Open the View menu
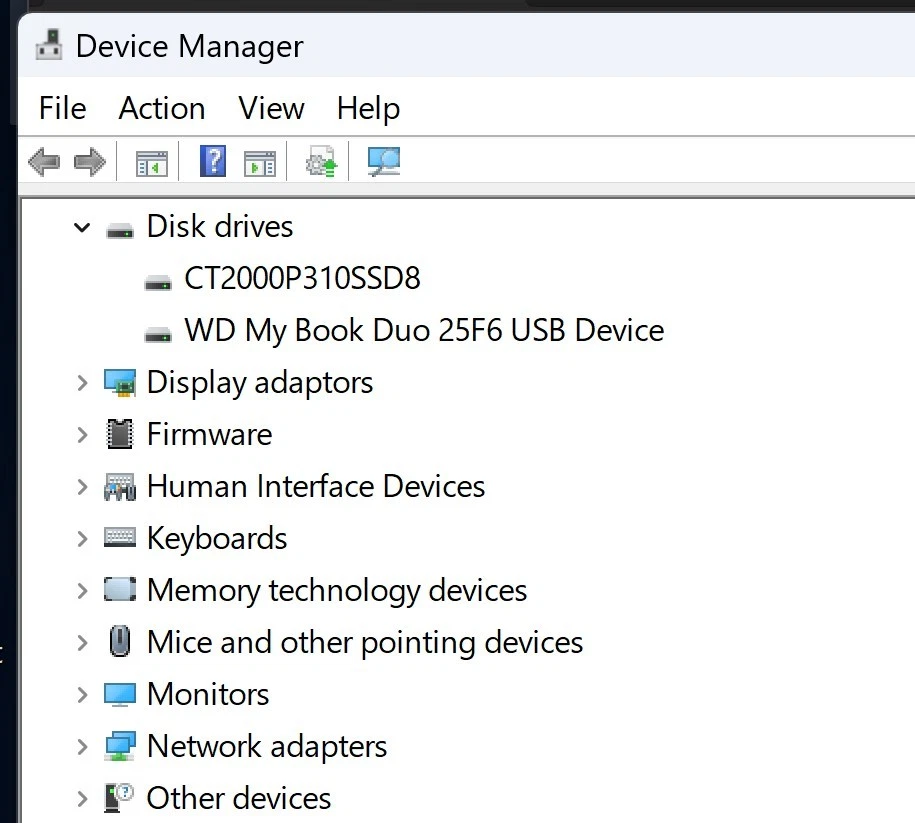The width and height of the screenshot is (915, 823). [270, 108]
